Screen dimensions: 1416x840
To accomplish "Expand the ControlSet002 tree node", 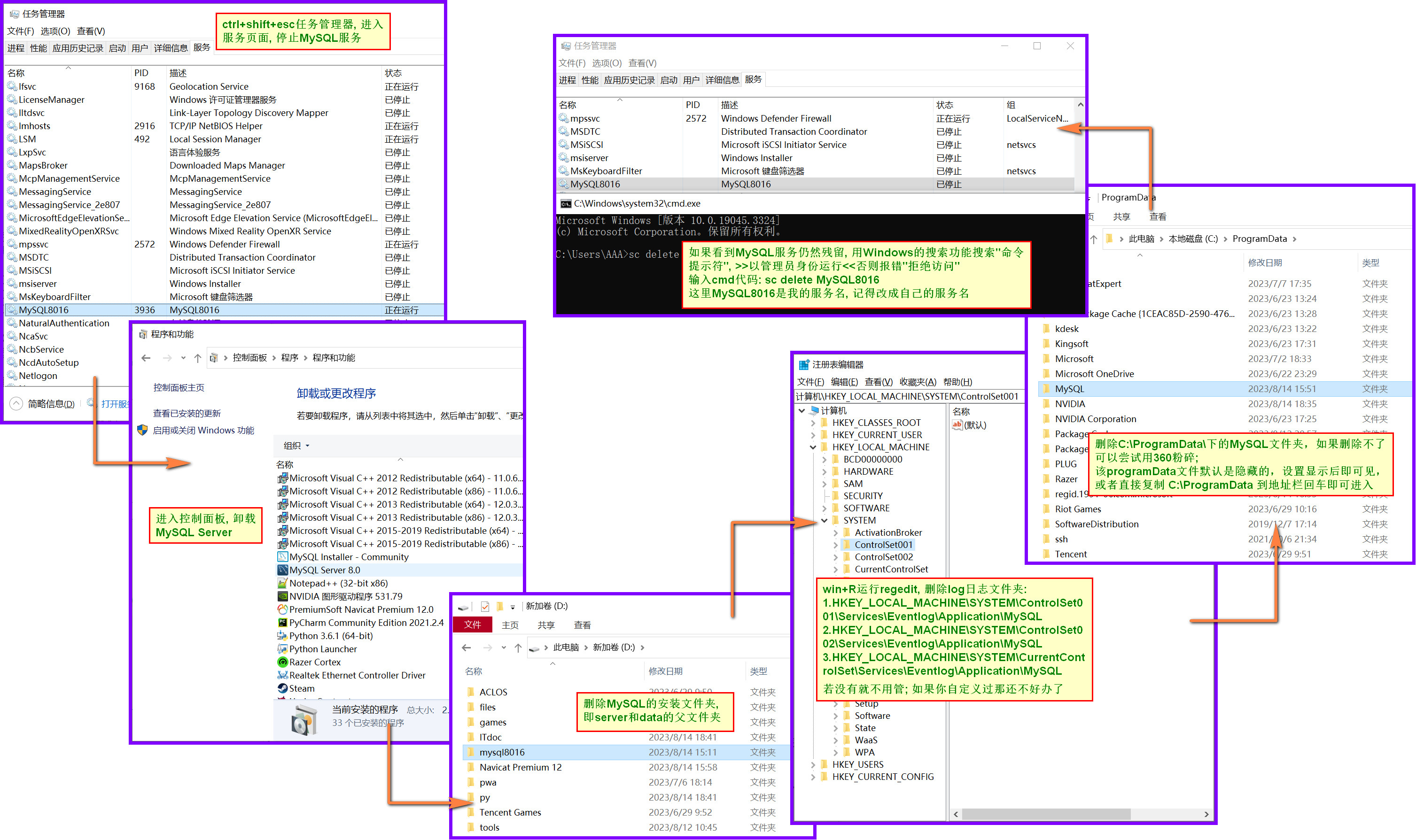I will point(835,557).
